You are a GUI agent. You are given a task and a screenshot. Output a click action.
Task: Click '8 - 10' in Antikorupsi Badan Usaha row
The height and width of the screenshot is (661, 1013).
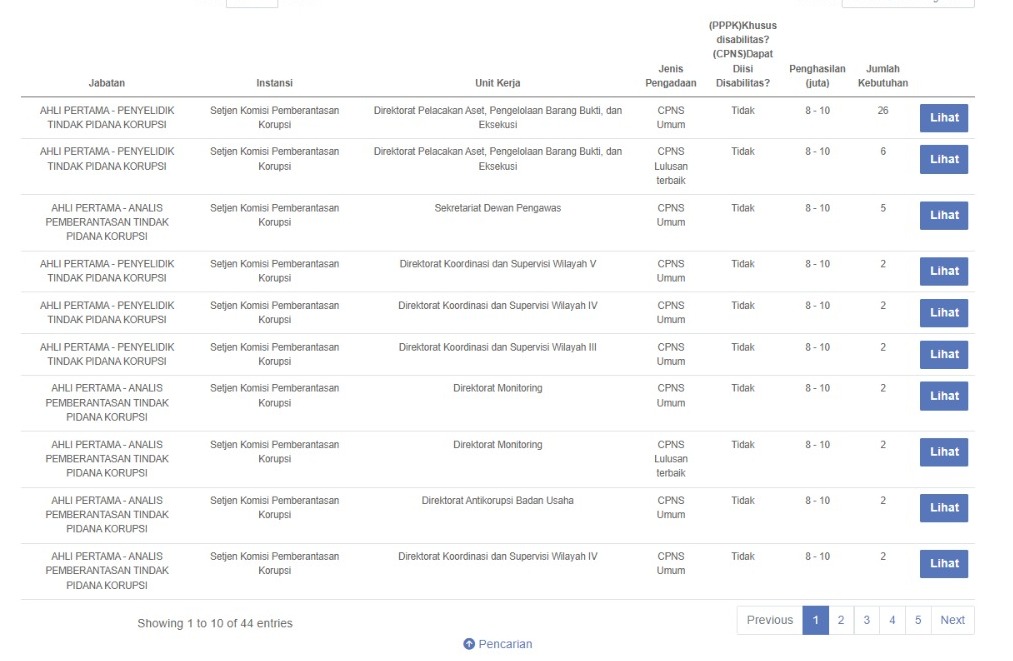pos(817,500)
